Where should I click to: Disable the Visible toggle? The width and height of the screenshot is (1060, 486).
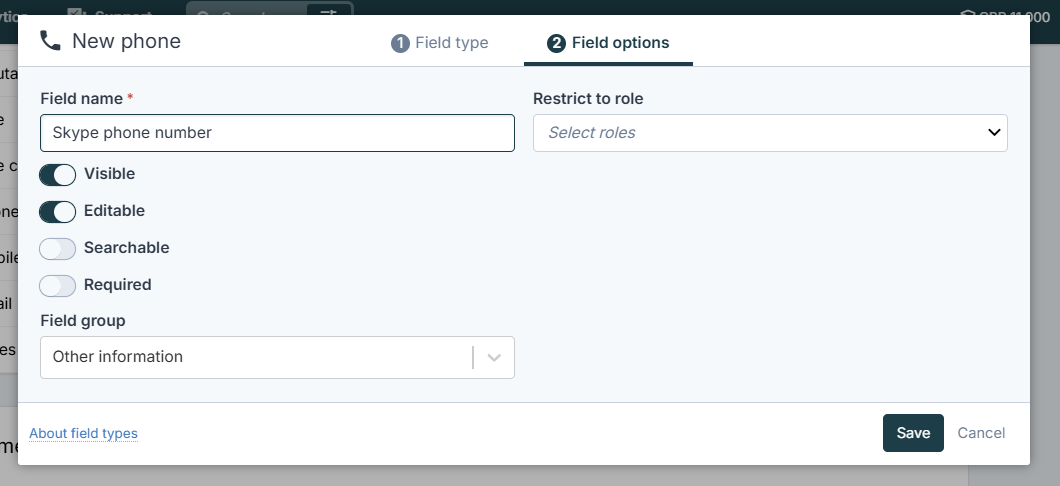57,174
